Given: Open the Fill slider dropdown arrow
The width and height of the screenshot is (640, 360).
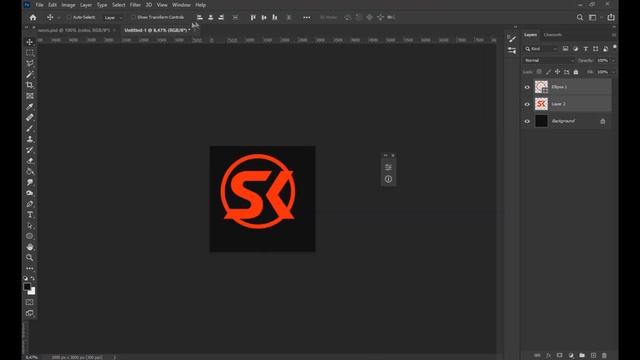Looking at the screenshot, I should [613, 72].
